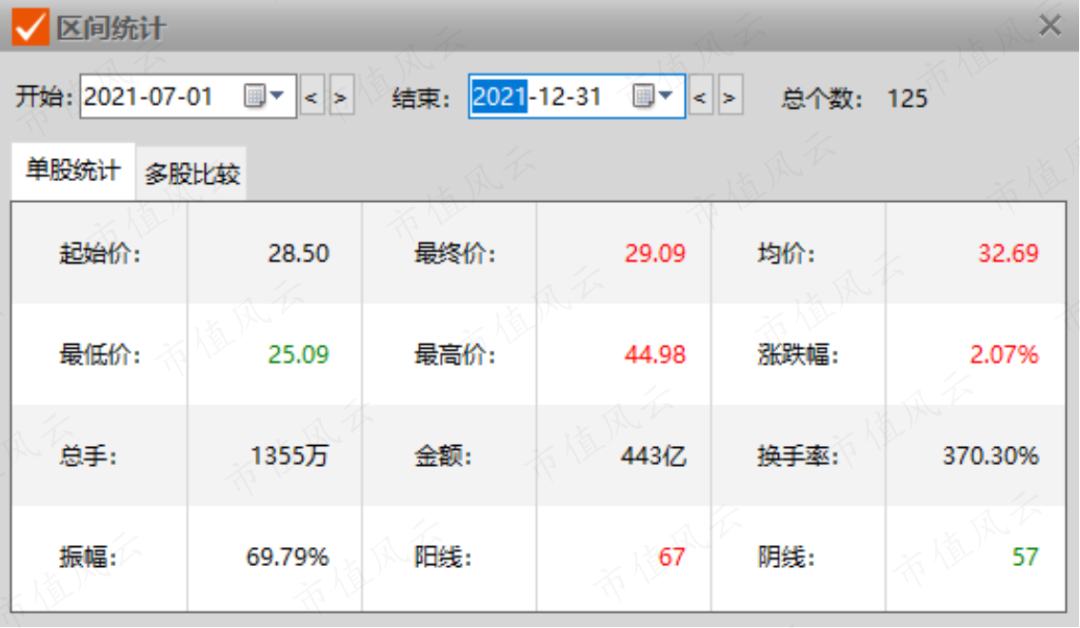Image resolution: width=1080 pixels, height=628 pixels.
Task: Open the calendar dropdown for 结束 date
Action: click(x=652, y=96)
